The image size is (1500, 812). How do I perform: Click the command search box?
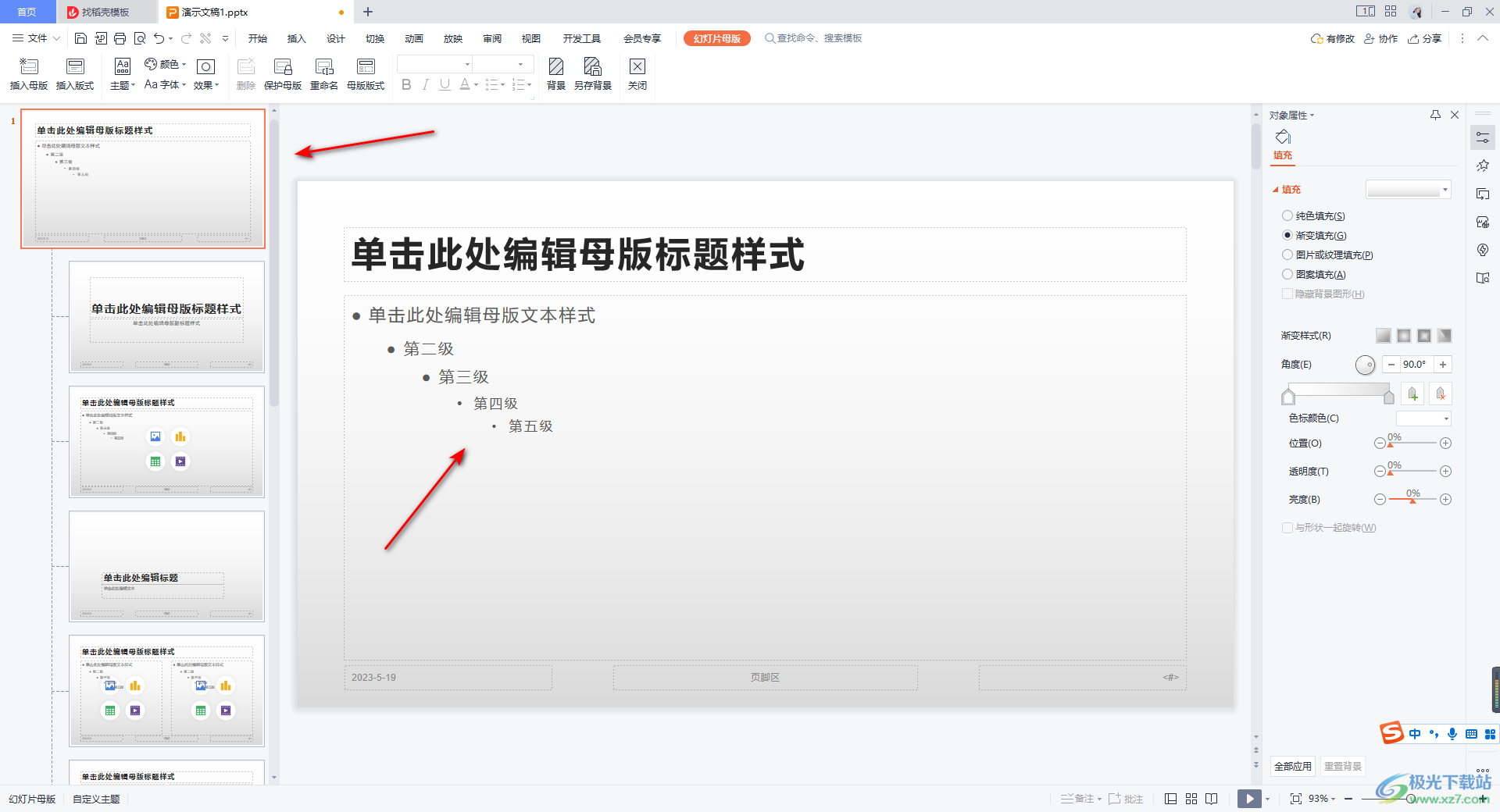813,38
